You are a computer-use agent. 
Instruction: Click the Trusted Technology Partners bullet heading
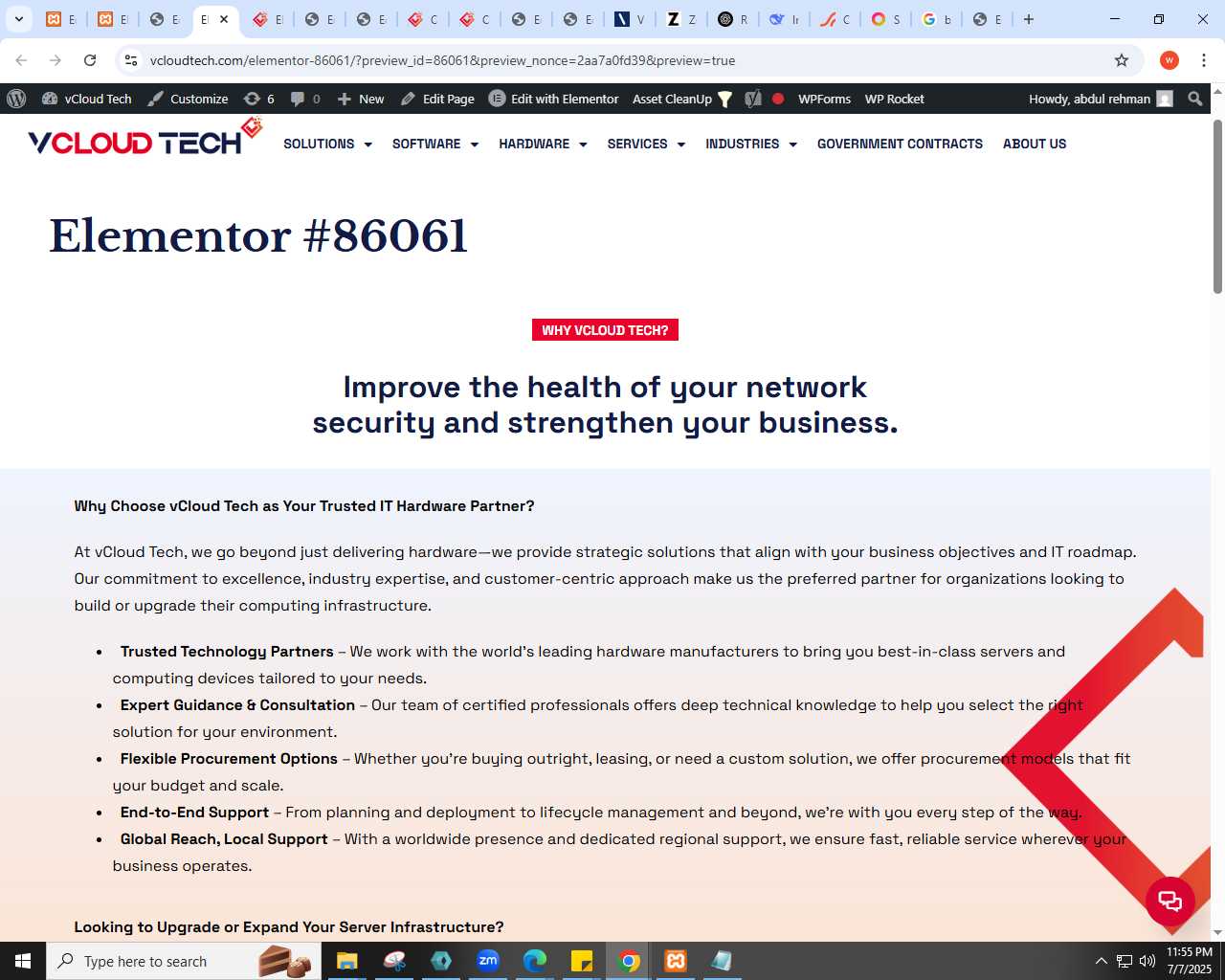227,652
